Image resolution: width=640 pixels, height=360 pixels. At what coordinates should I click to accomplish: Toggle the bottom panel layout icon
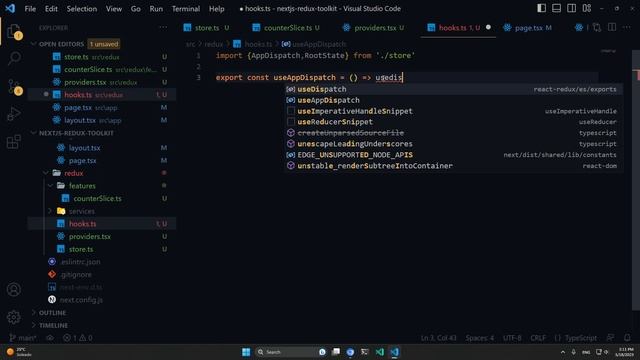point(556,8)
